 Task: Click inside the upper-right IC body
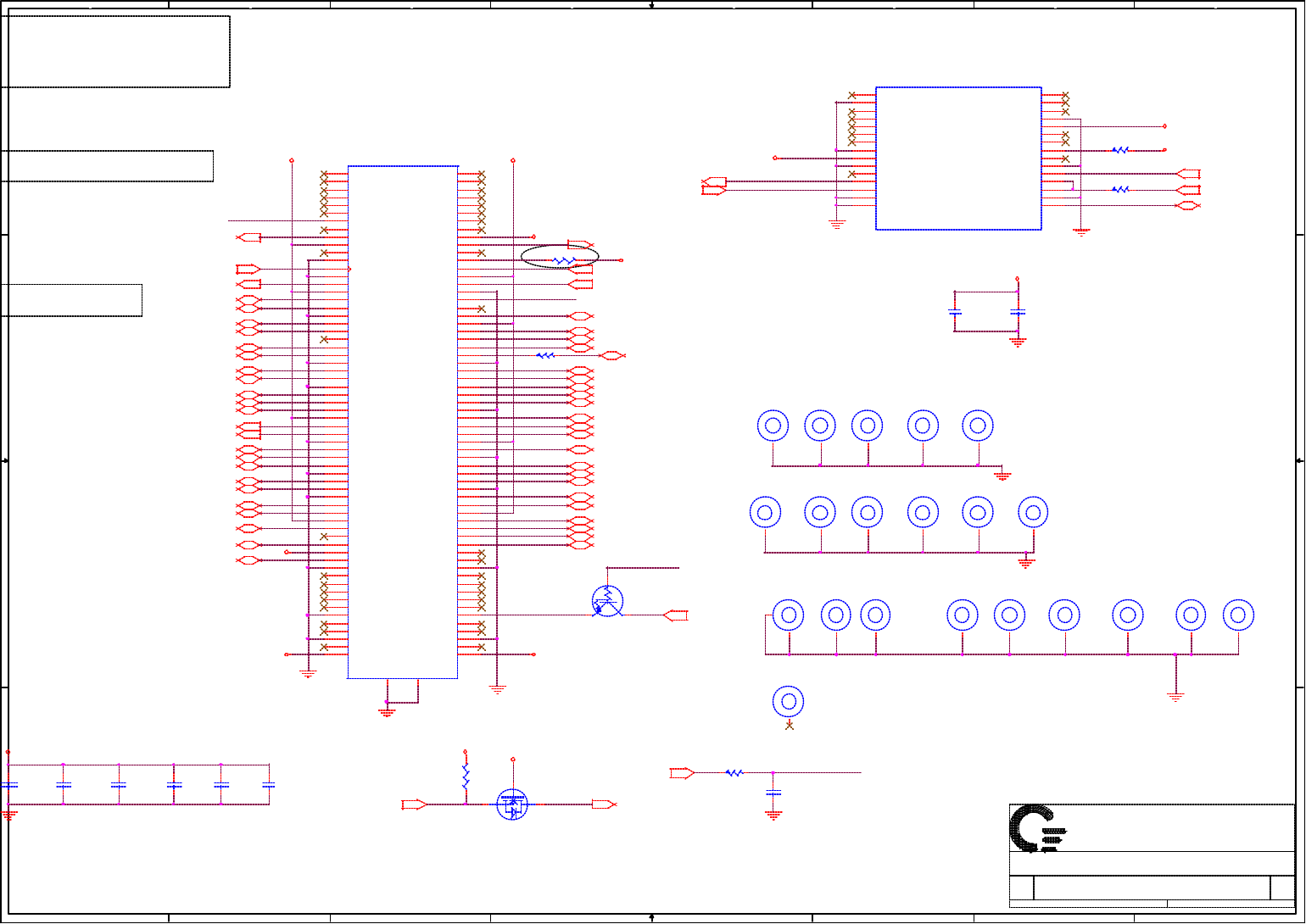click(958, 159)
